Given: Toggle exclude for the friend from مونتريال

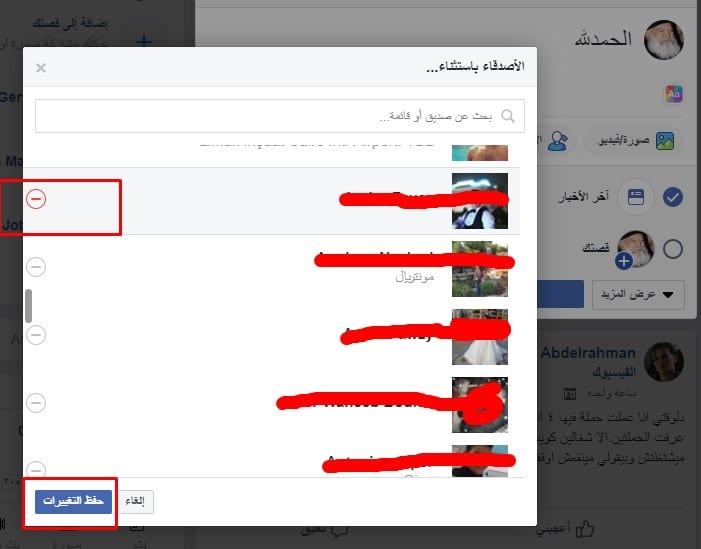Looking at the screenshot, I should 36,267.
